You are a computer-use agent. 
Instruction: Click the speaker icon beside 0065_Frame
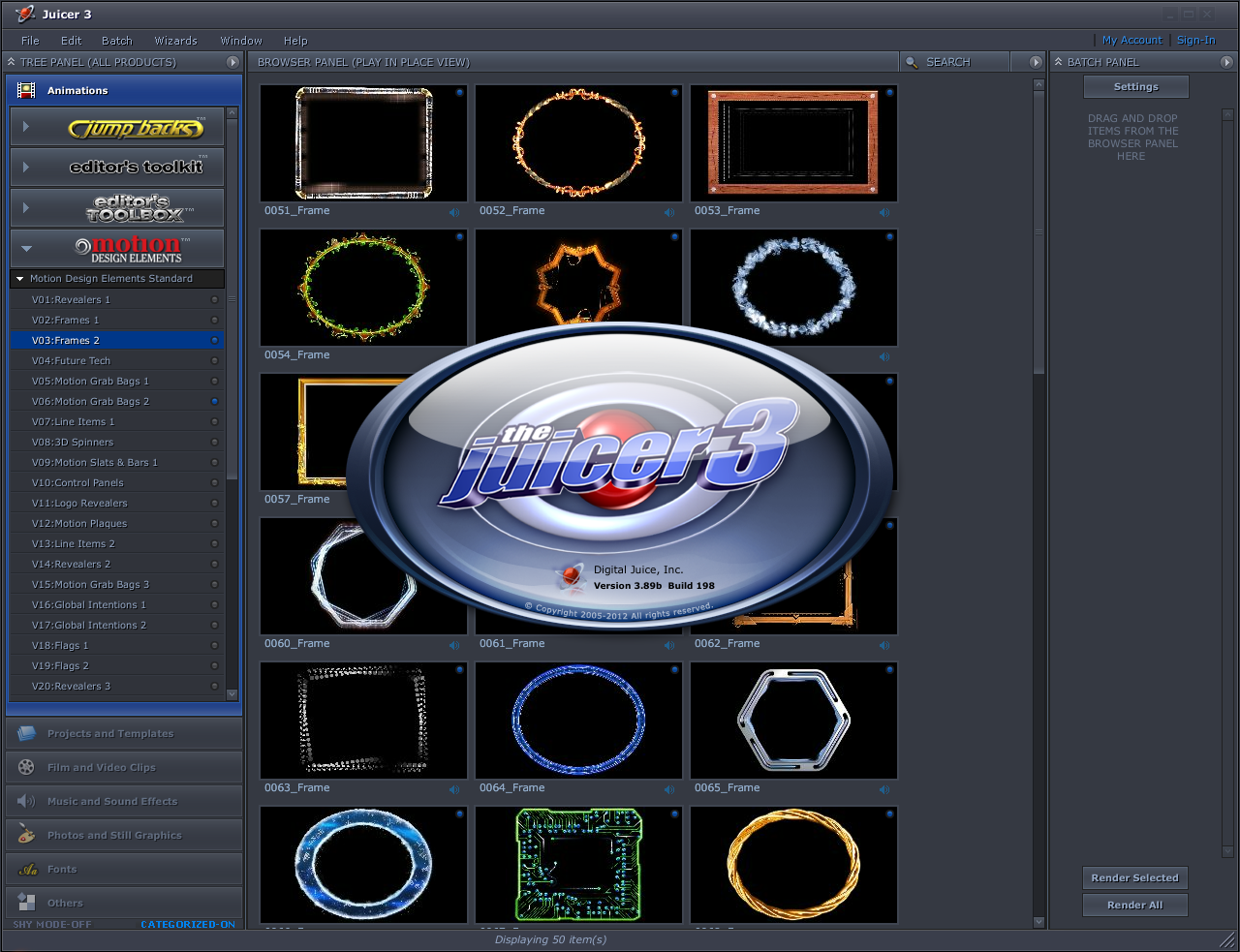click(x=884, y=789)
